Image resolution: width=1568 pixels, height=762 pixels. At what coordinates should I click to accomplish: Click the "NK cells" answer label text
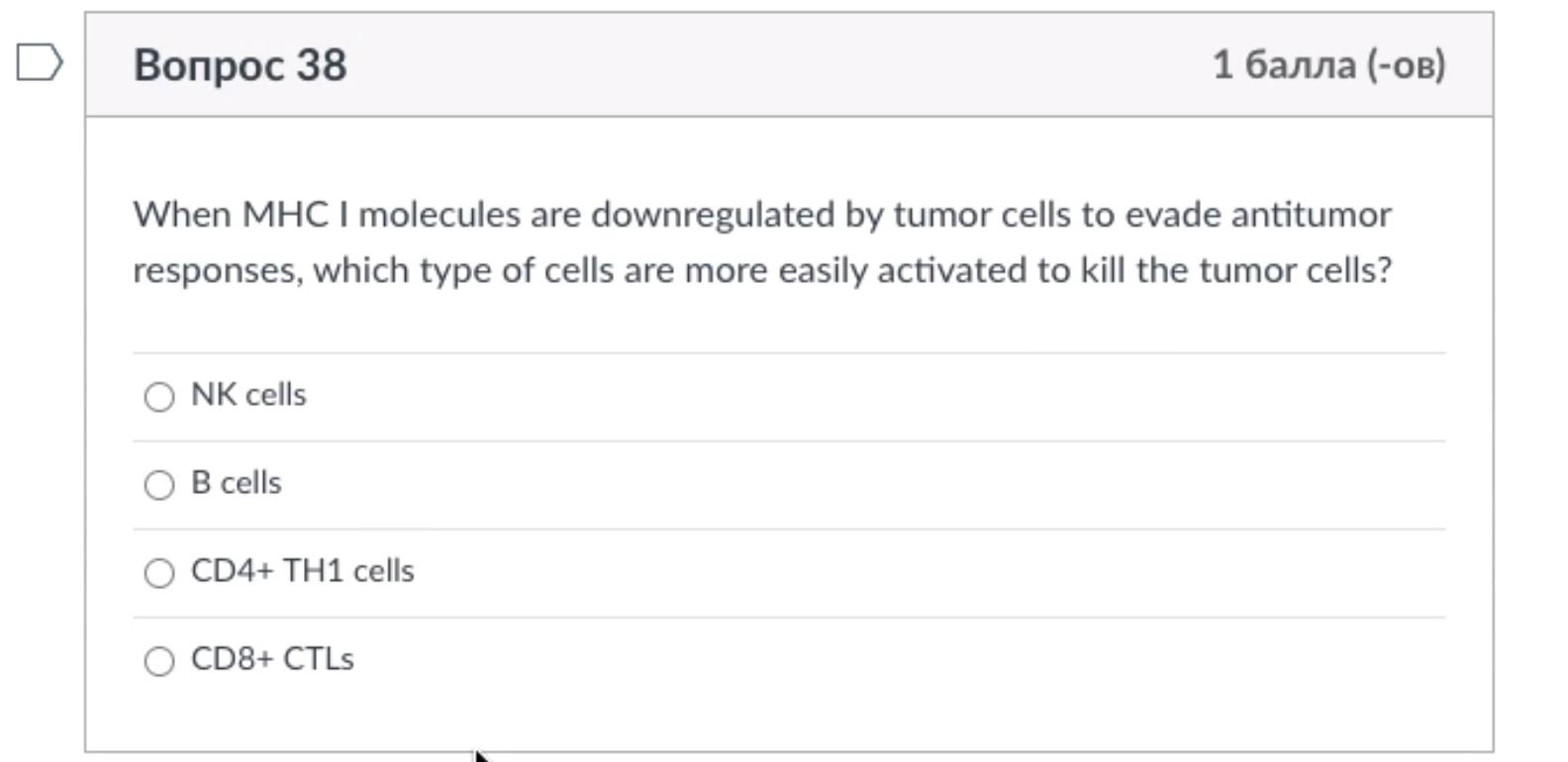coord(248,395)
